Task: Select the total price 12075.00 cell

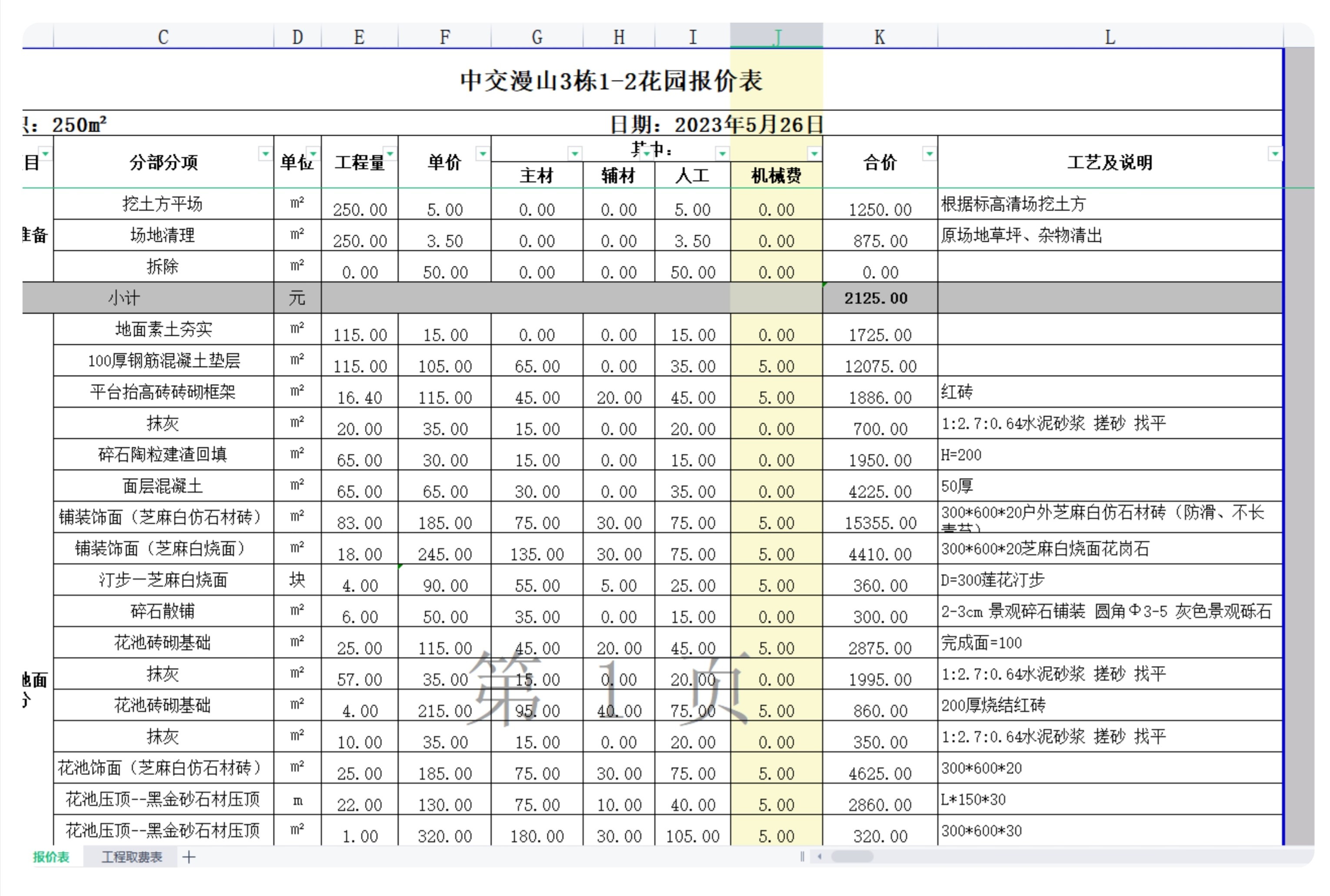Action: tap(880, 360)
